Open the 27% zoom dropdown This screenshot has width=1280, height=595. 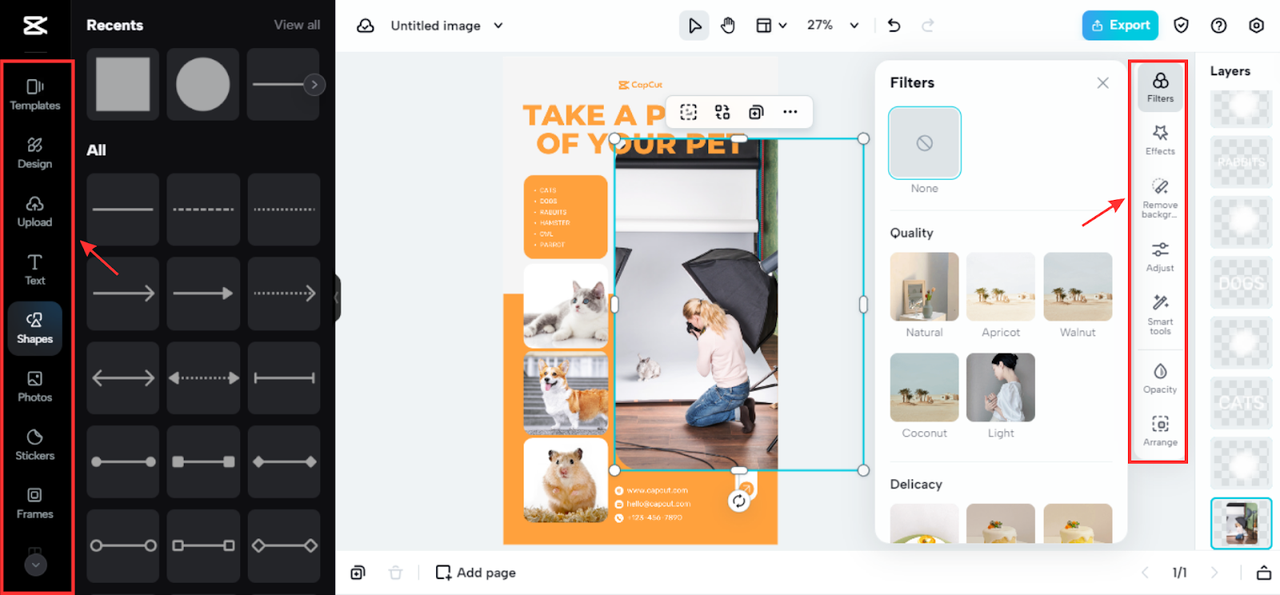[833, 26]
